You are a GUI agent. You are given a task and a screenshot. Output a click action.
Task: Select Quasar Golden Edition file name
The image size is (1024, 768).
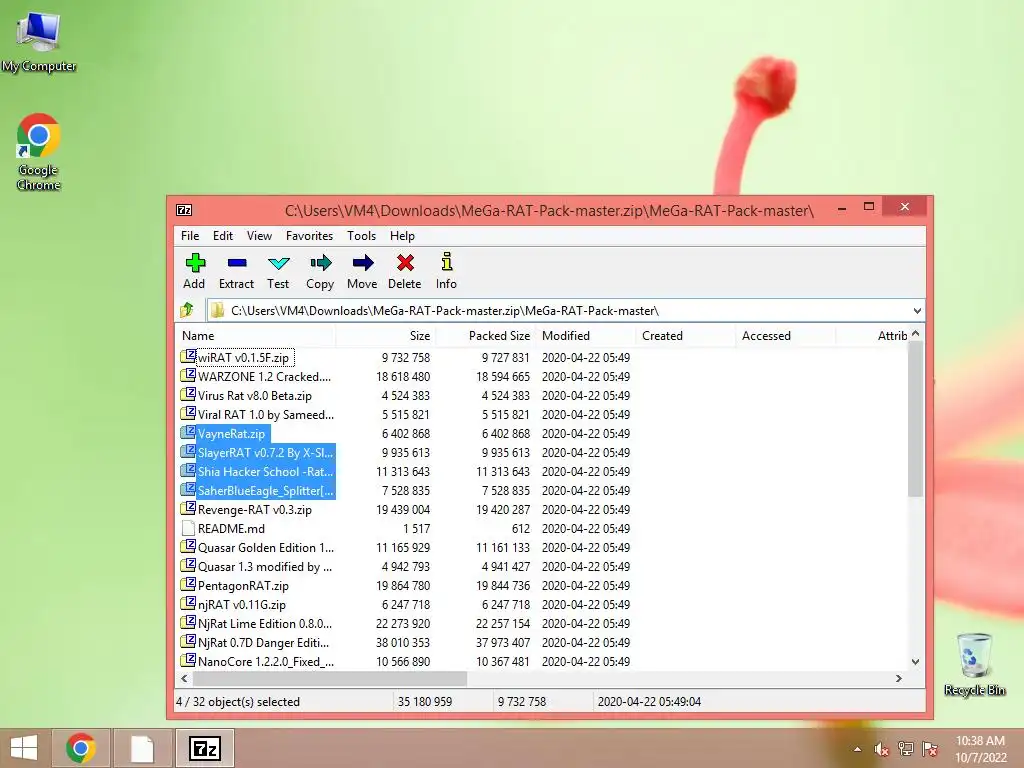(x=266, y=547)
